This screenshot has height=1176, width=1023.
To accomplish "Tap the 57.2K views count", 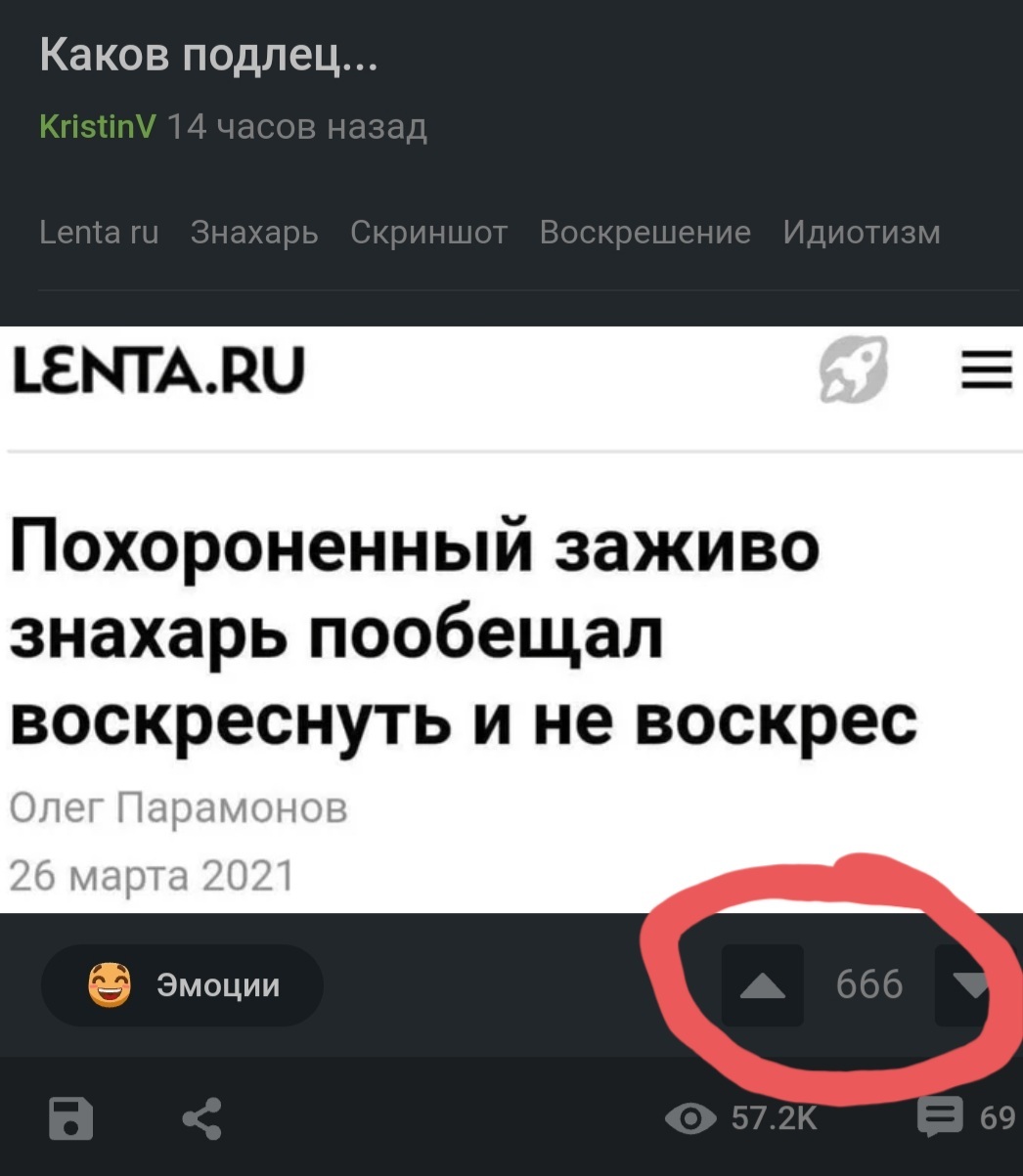I will (775, 1118).
